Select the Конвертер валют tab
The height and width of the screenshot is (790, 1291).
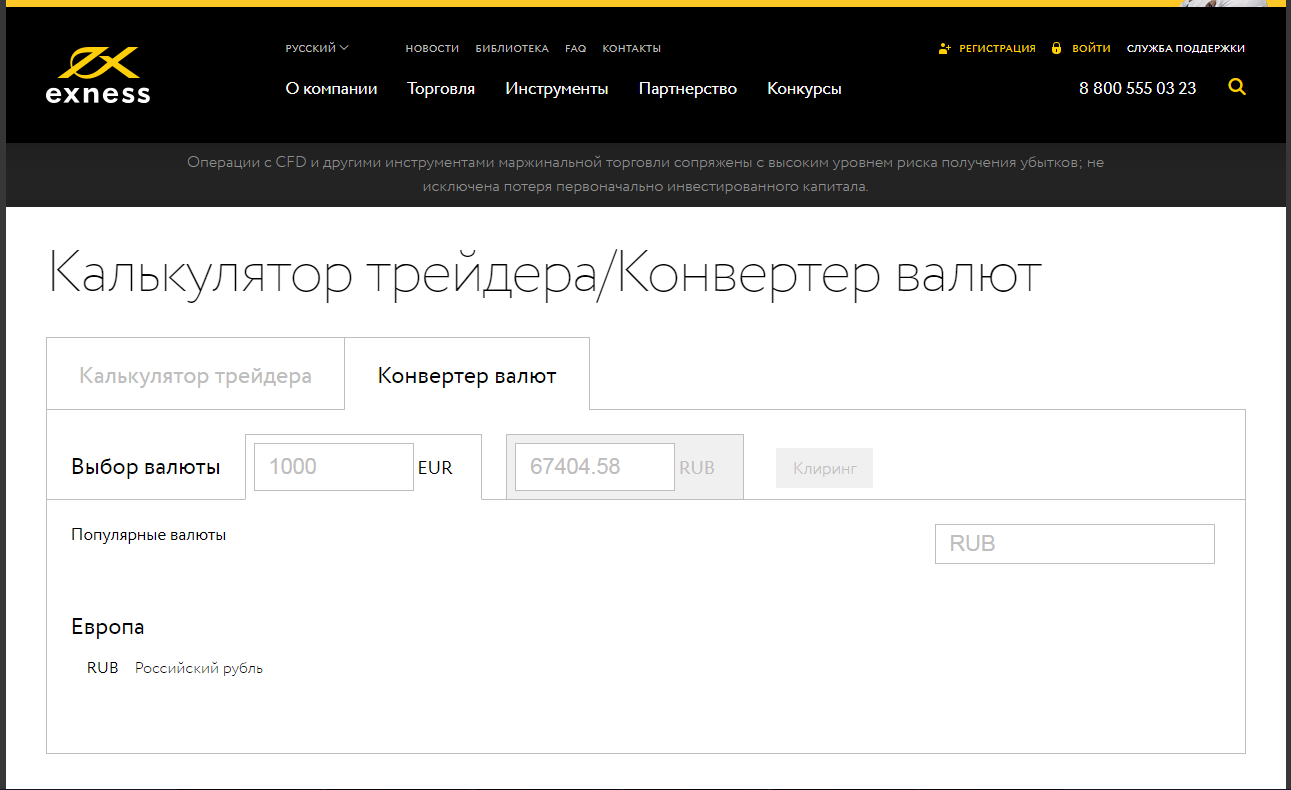(467, 376)
